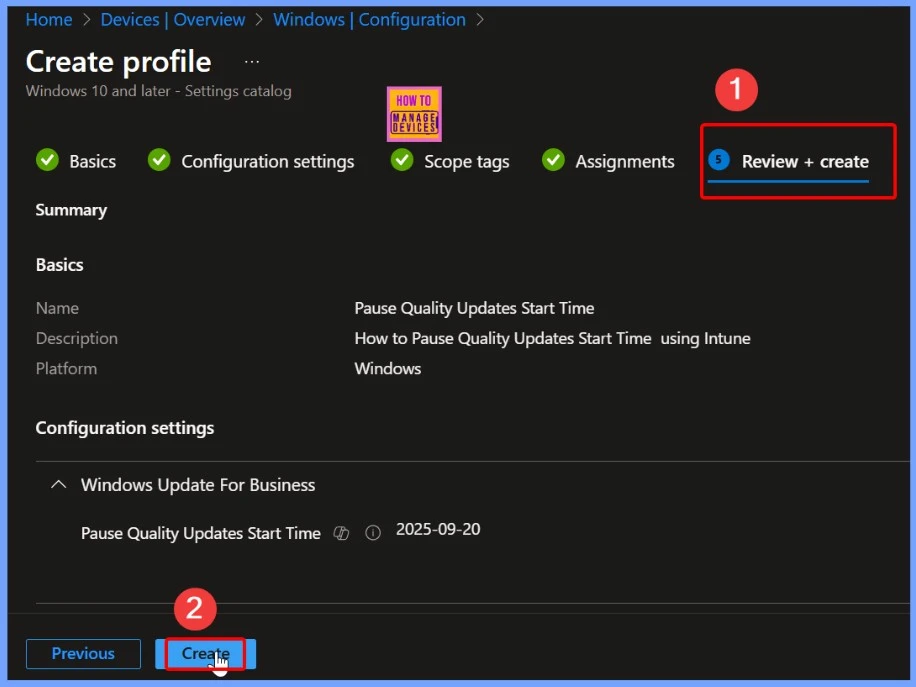The width and height of the screenshot is (916, 687).
Task: Open the info icon for Pause Quality Updates
Action: click(373, 533)
